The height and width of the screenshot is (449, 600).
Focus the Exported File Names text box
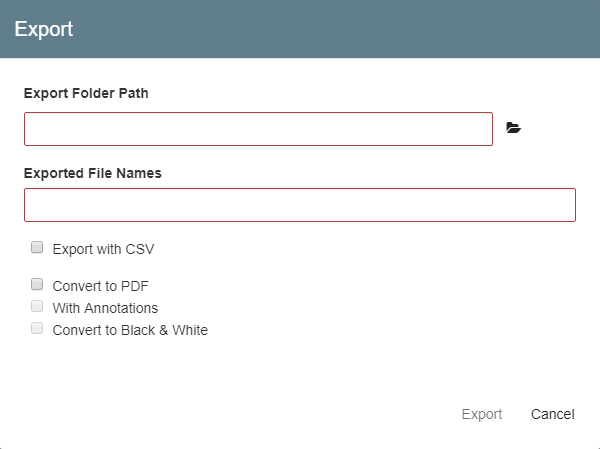pyautogui.click(x=299, y=205)
